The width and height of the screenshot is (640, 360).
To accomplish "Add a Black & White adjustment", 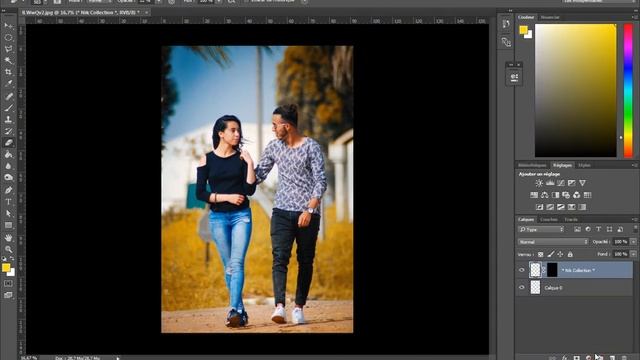I will coord(555,195).
